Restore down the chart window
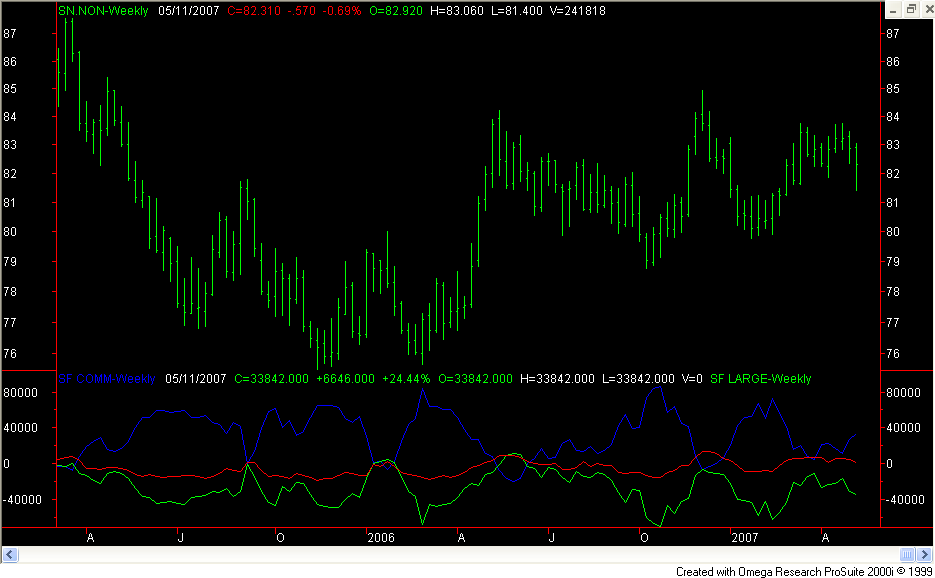Viewport: 935px width, 578px height. [x=911, y=10]
